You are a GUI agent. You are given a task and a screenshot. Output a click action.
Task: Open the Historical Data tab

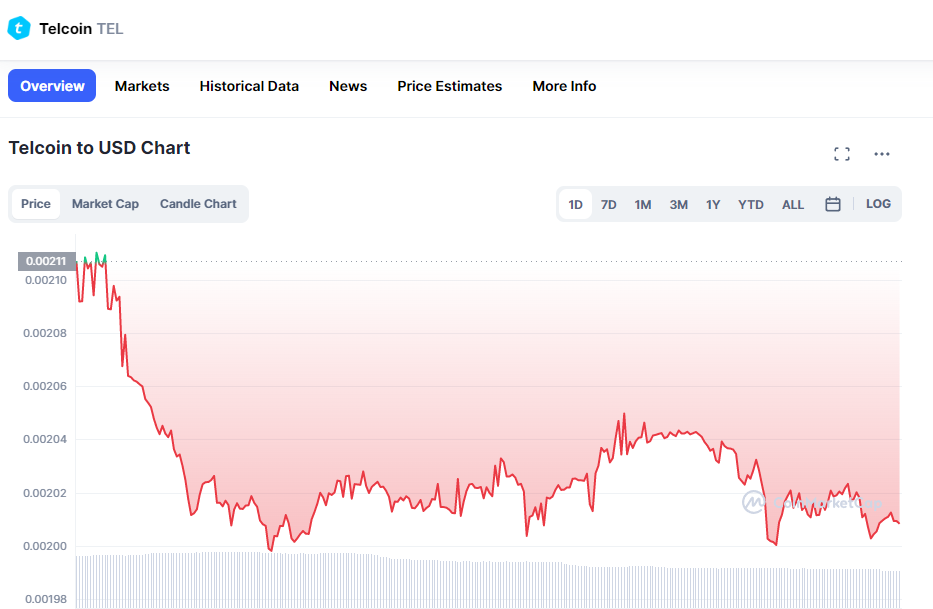point(249,86)
